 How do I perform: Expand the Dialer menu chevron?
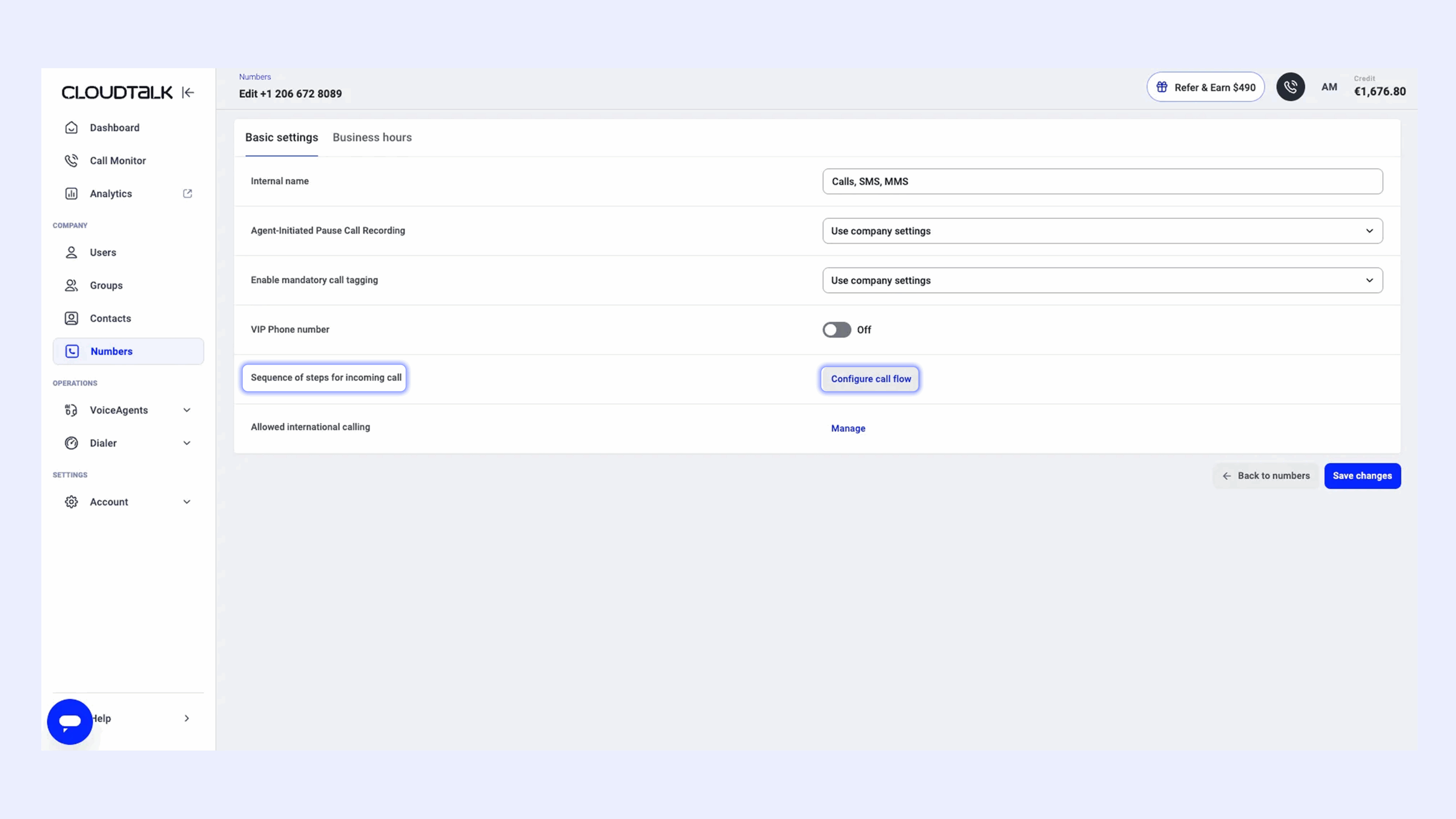[x=187, y=443]
